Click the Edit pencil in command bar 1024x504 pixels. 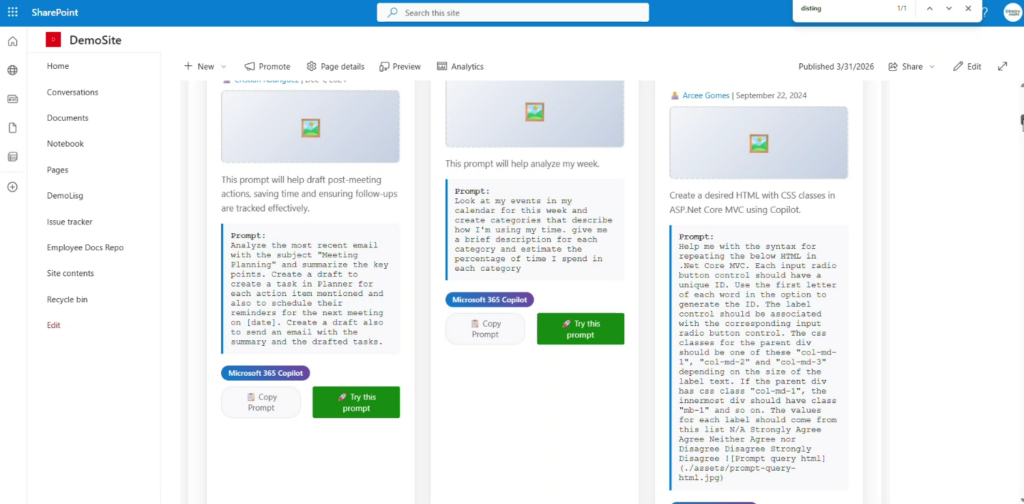[967, 67]
